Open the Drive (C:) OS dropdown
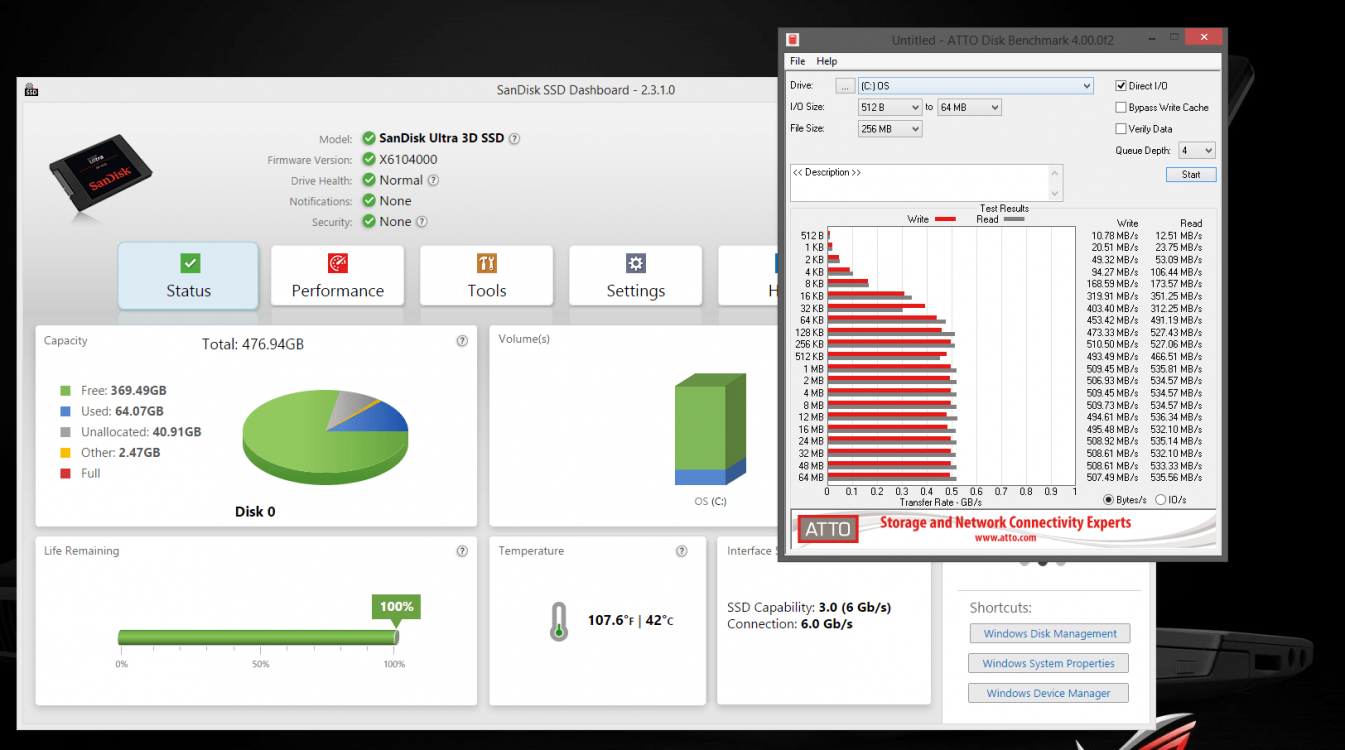This screenshot has width=1345, height=750. pos(976,86)
